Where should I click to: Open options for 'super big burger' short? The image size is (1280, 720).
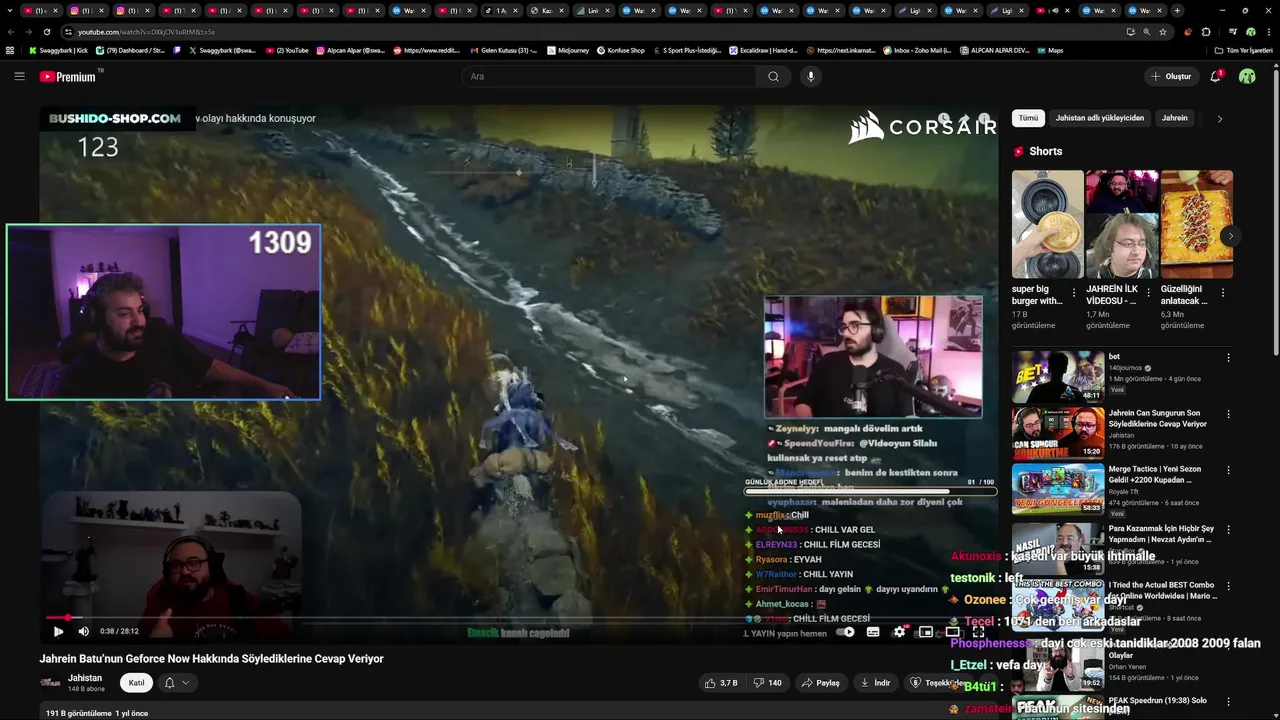click(1074, 293)
